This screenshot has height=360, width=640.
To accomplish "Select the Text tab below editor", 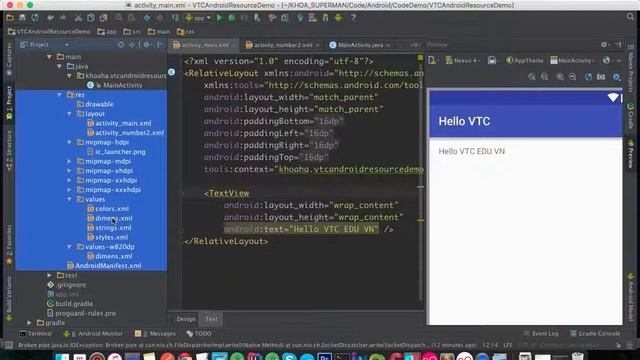I will 211,319.
